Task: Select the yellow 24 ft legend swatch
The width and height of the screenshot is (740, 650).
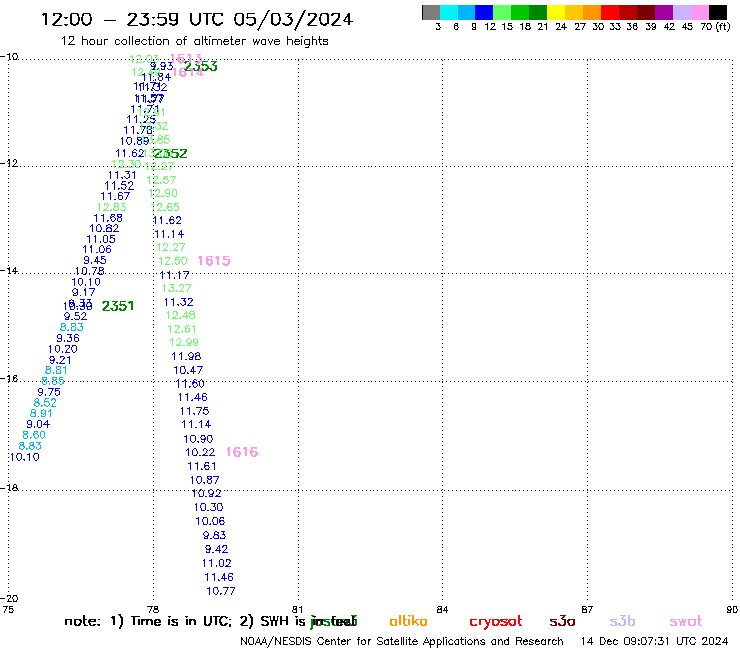Action: (x=556, y=12)
